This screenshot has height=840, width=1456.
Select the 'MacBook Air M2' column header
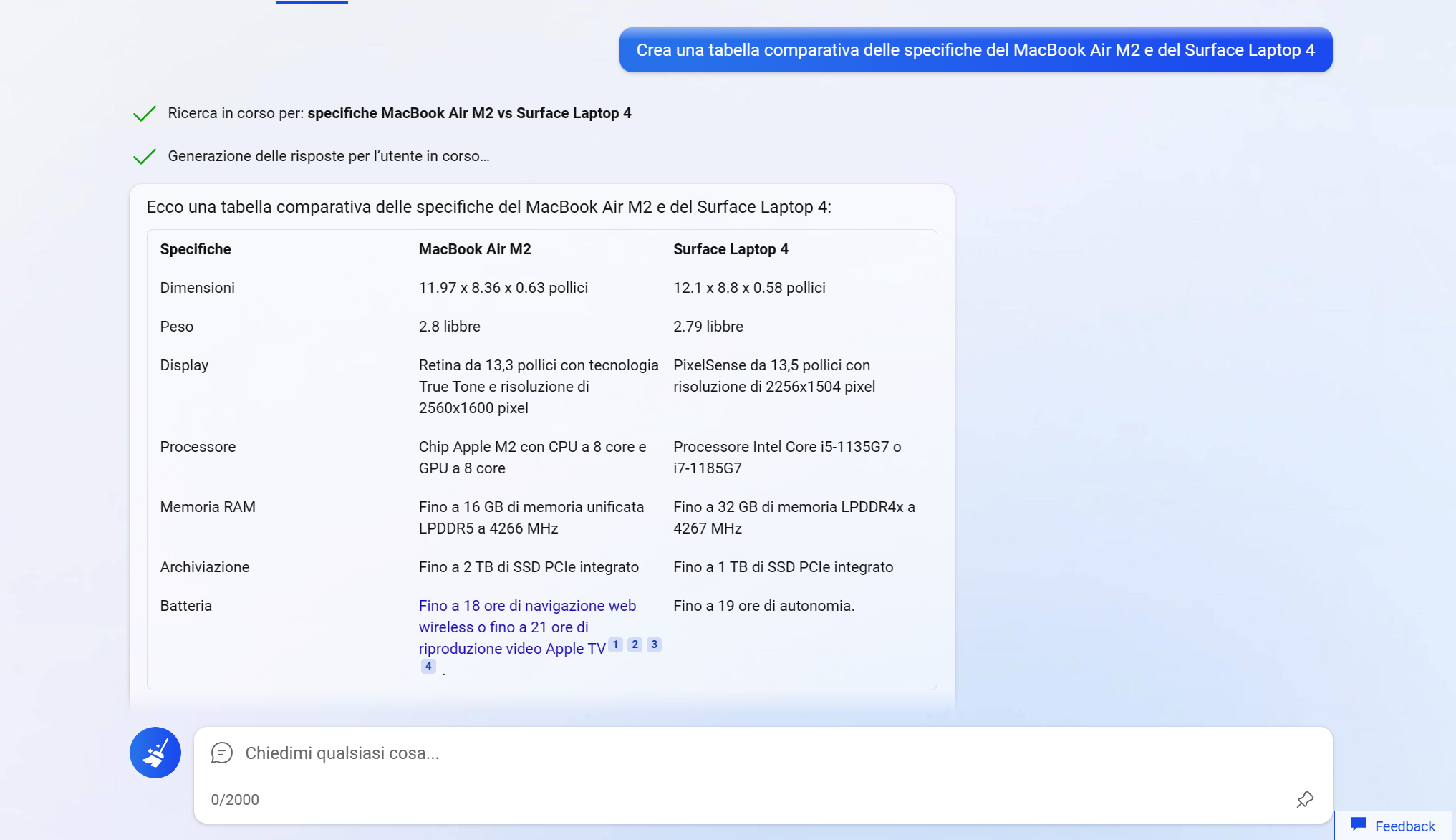[475, 248]
